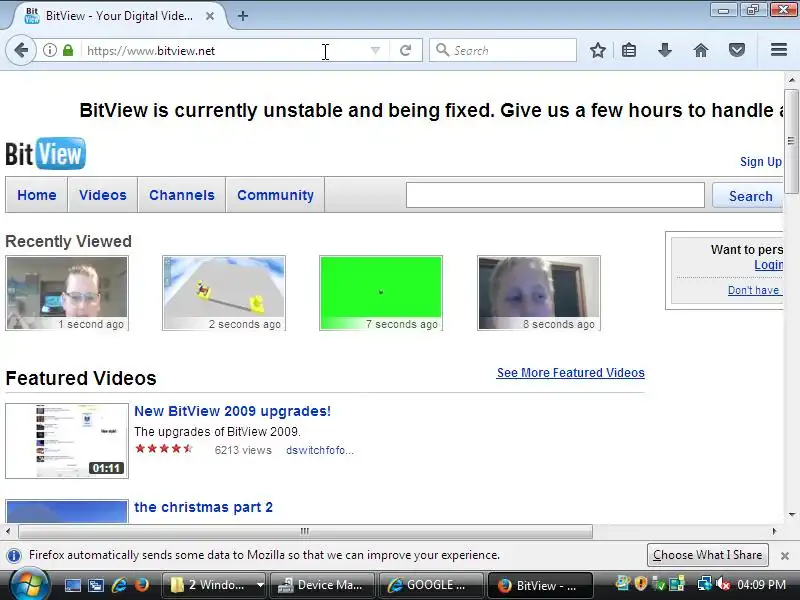
Task: Open the URL history dropdown arrow
Action: coord(375,51)
